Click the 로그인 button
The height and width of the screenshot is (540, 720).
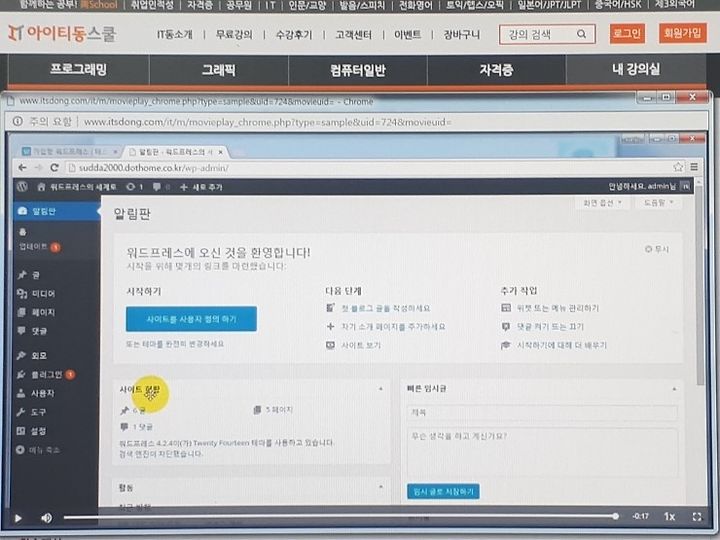(627, 34)
